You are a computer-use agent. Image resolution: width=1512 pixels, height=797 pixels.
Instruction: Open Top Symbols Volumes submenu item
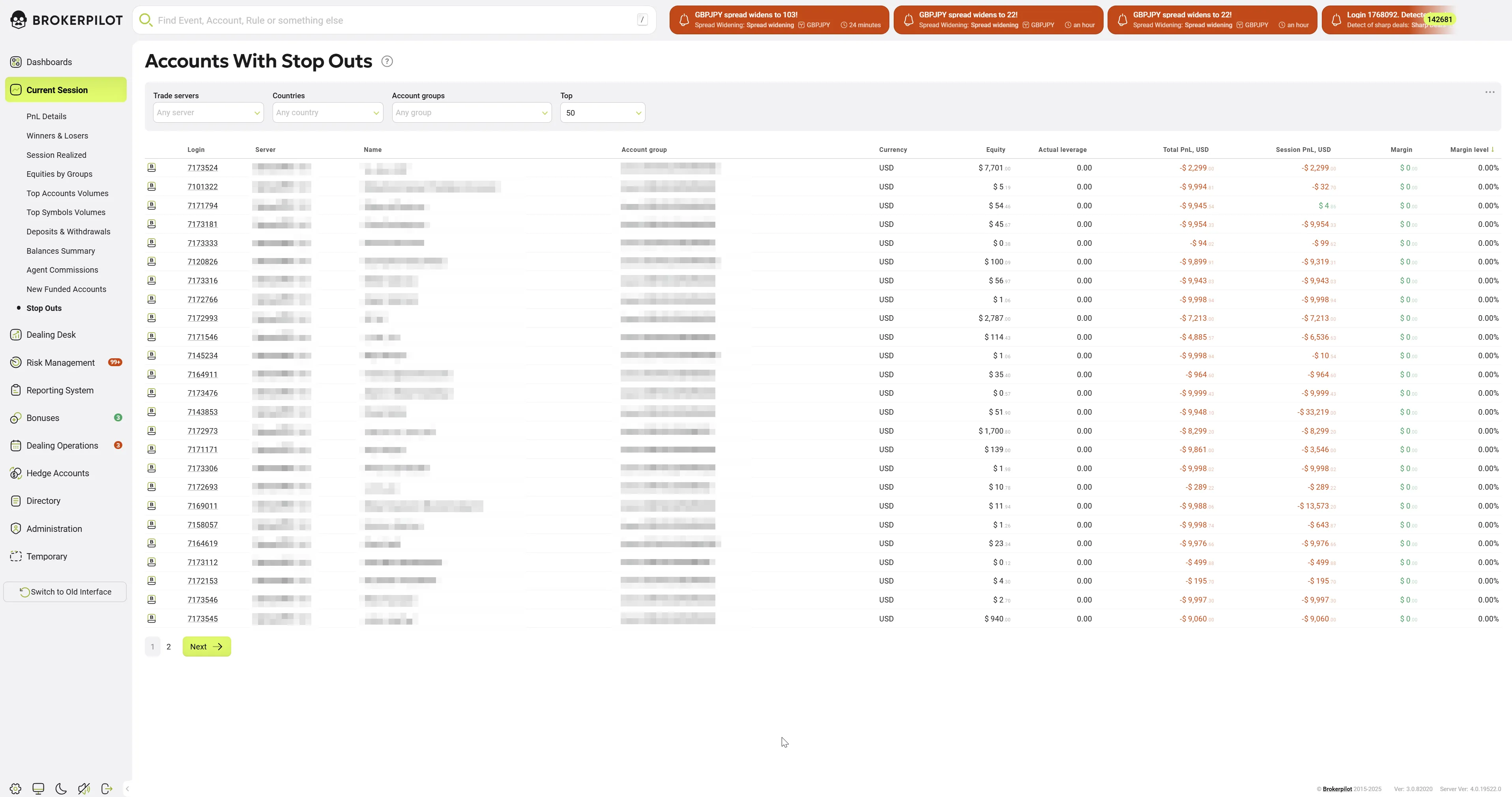click(66, 212)
